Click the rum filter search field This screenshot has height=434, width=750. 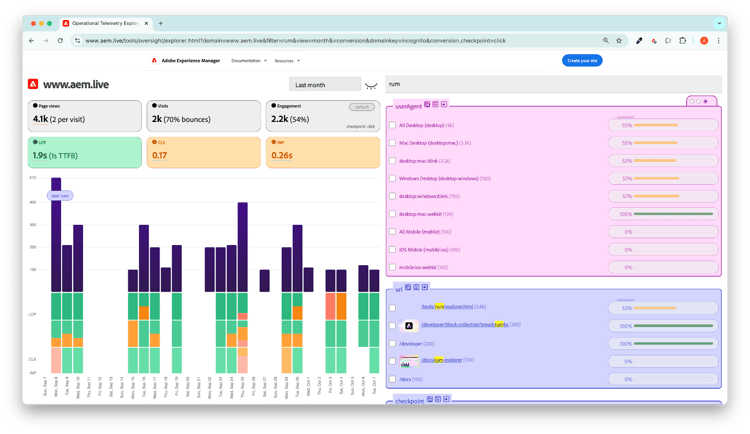(x=552, y=85)
